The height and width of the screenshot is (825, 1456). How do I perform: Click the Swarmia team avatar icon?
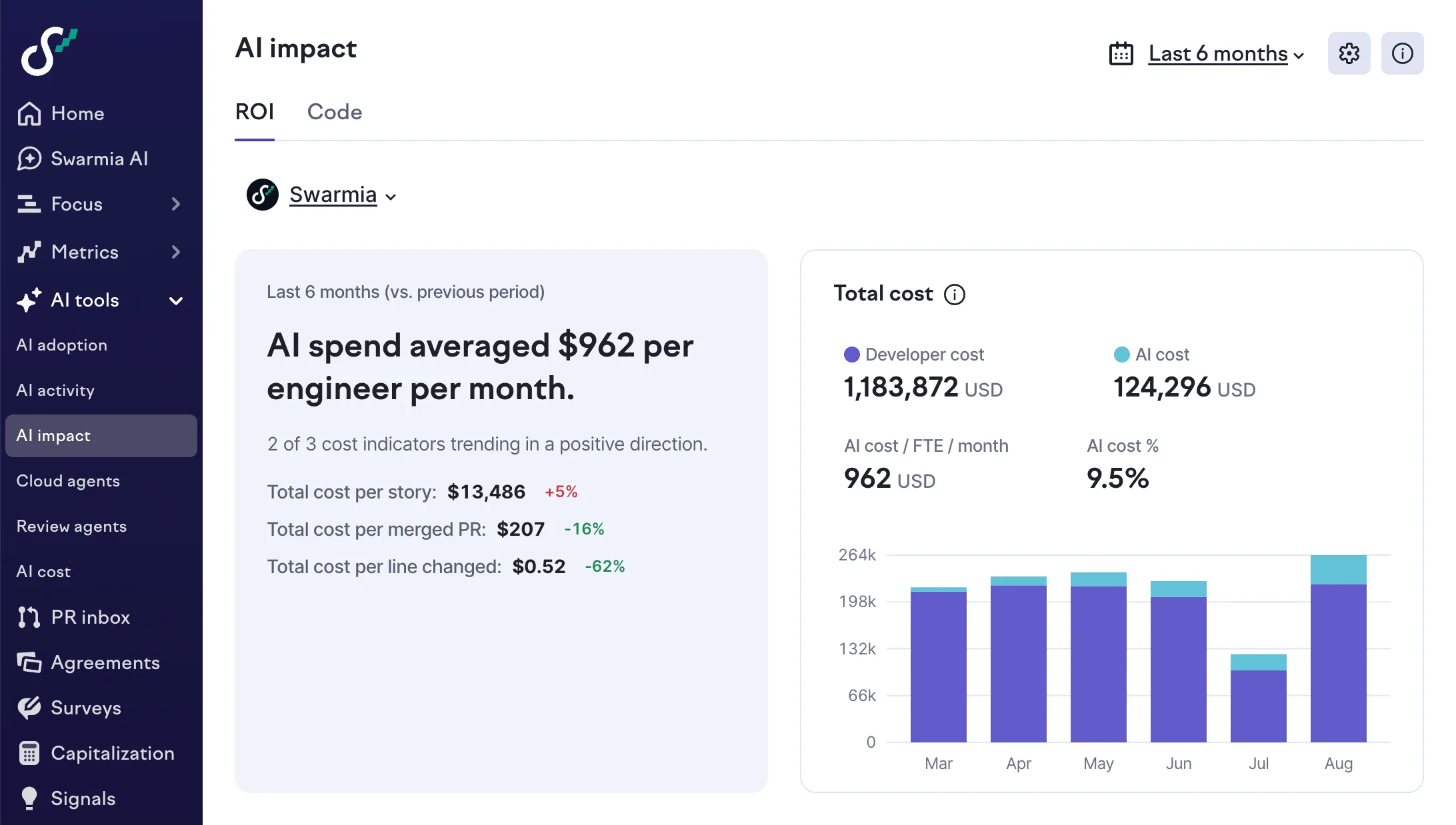point(263,195)
